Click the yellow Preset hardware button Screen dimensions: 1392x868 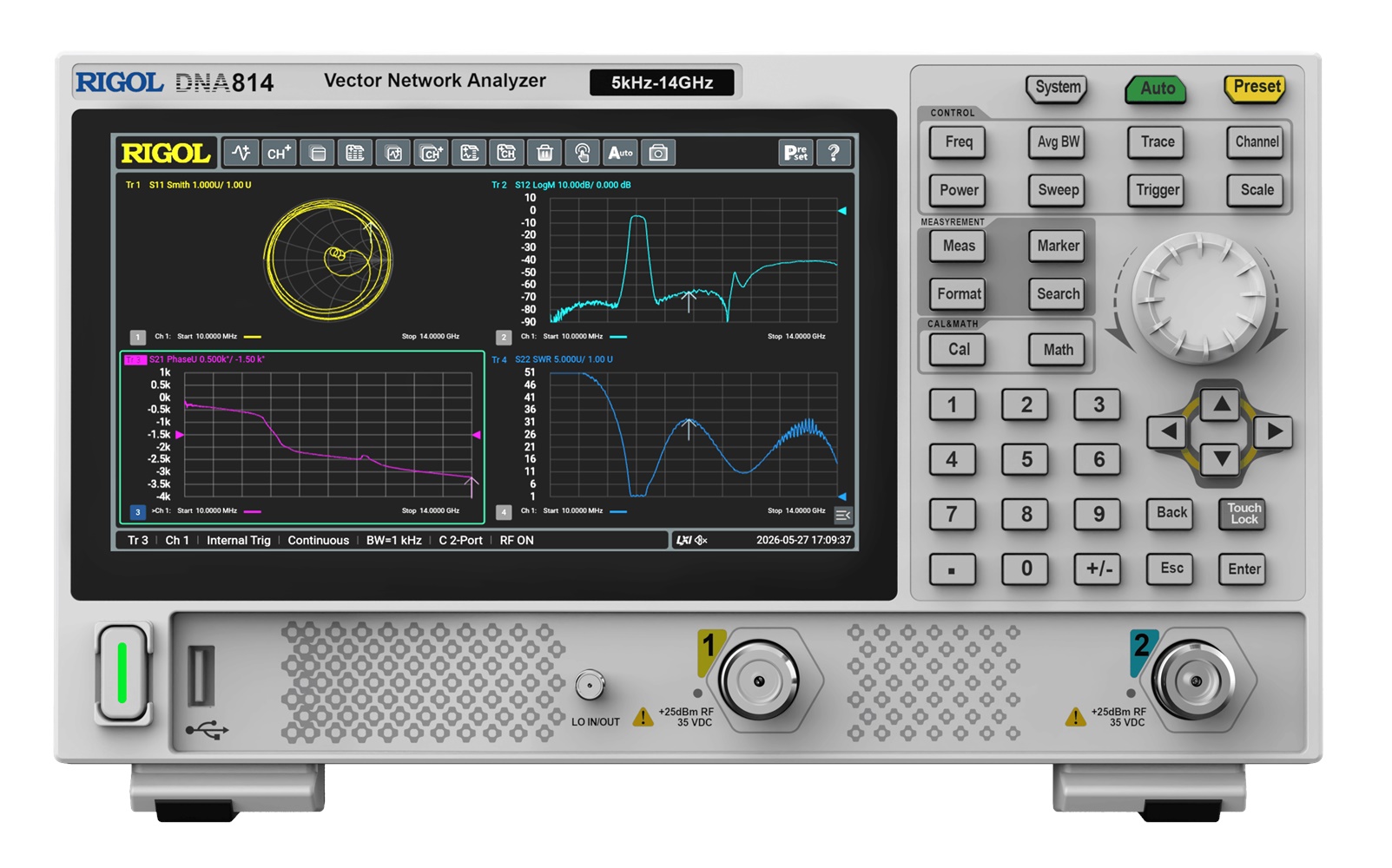coord(1257,87)
